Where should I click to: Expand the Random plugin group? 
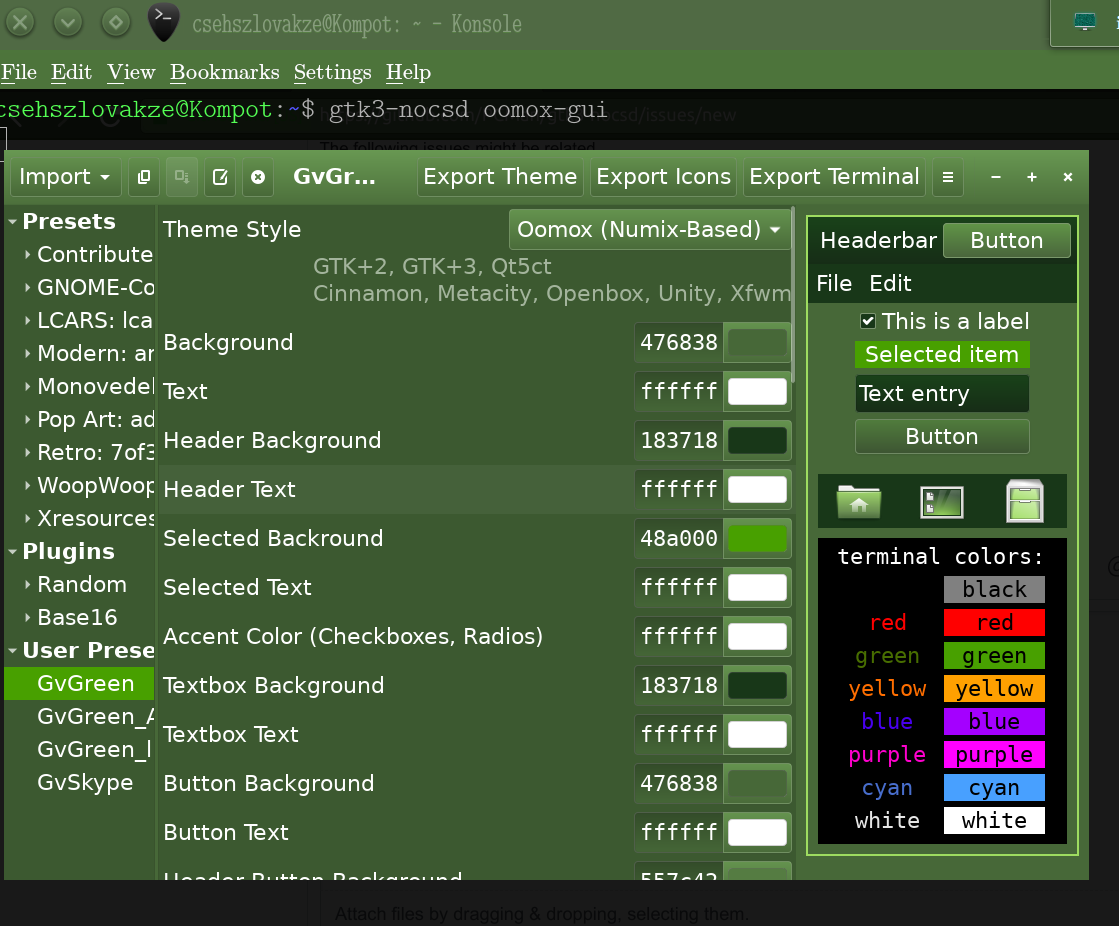pyautogui.click(x=27, y=584)
